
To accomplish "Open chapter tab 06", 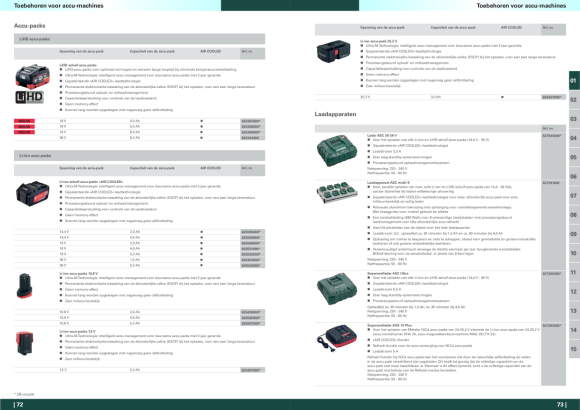I will tap(574, 177).
